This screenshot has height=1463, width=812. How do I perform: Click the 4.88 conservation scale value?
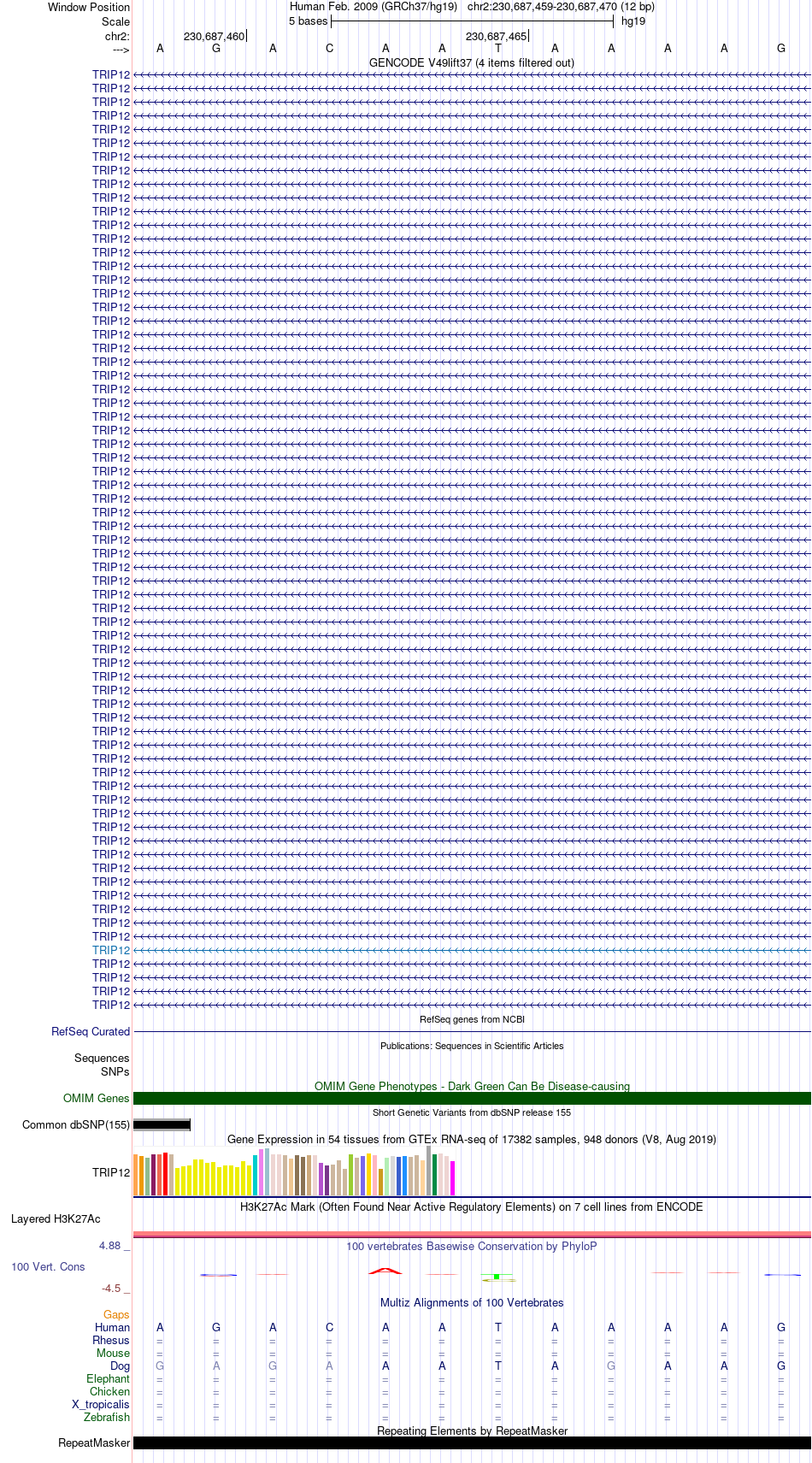click(109, 1246)
